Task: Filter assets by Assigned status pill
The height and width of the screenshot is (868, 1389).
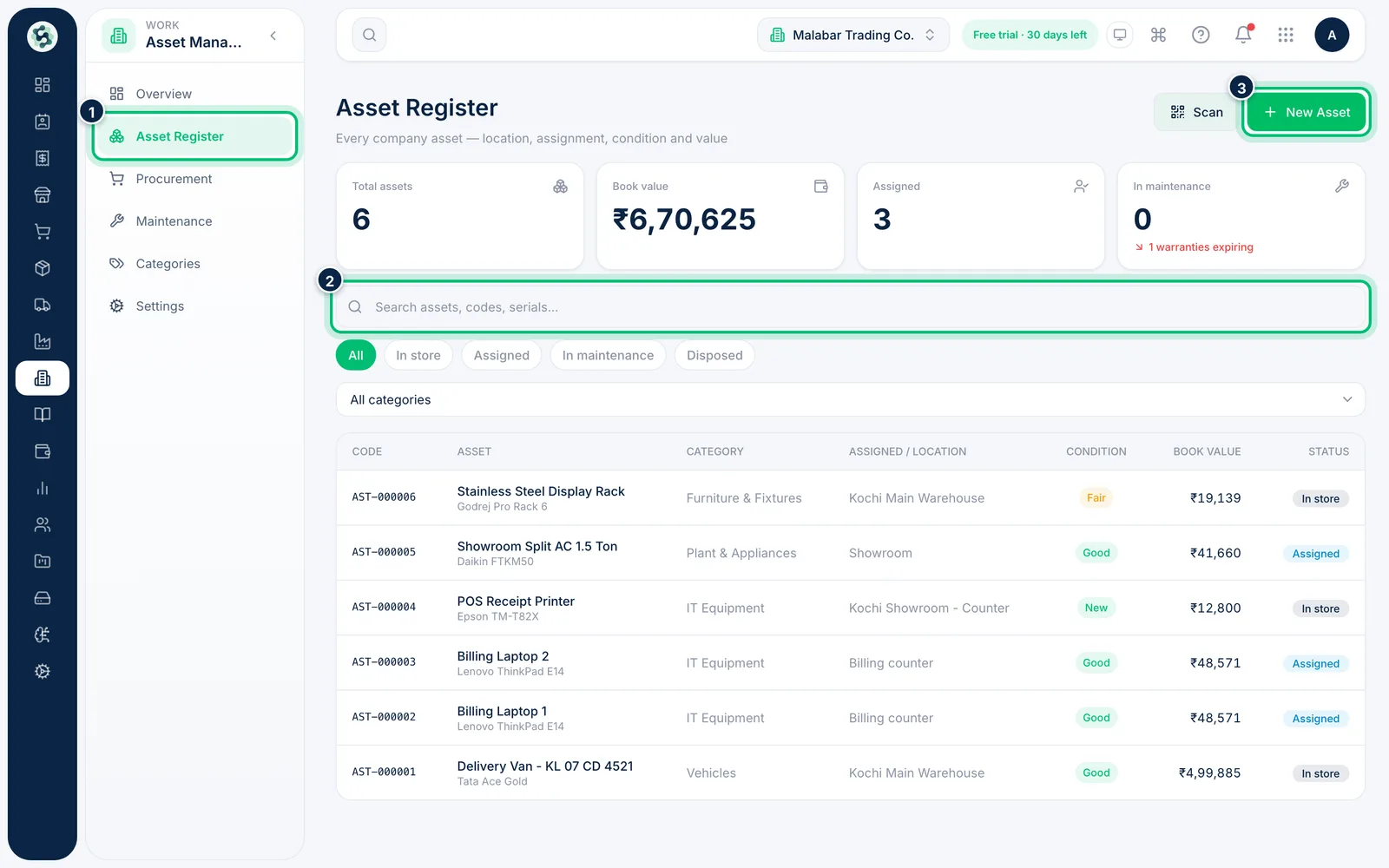Action: click(x=502, y=355)
